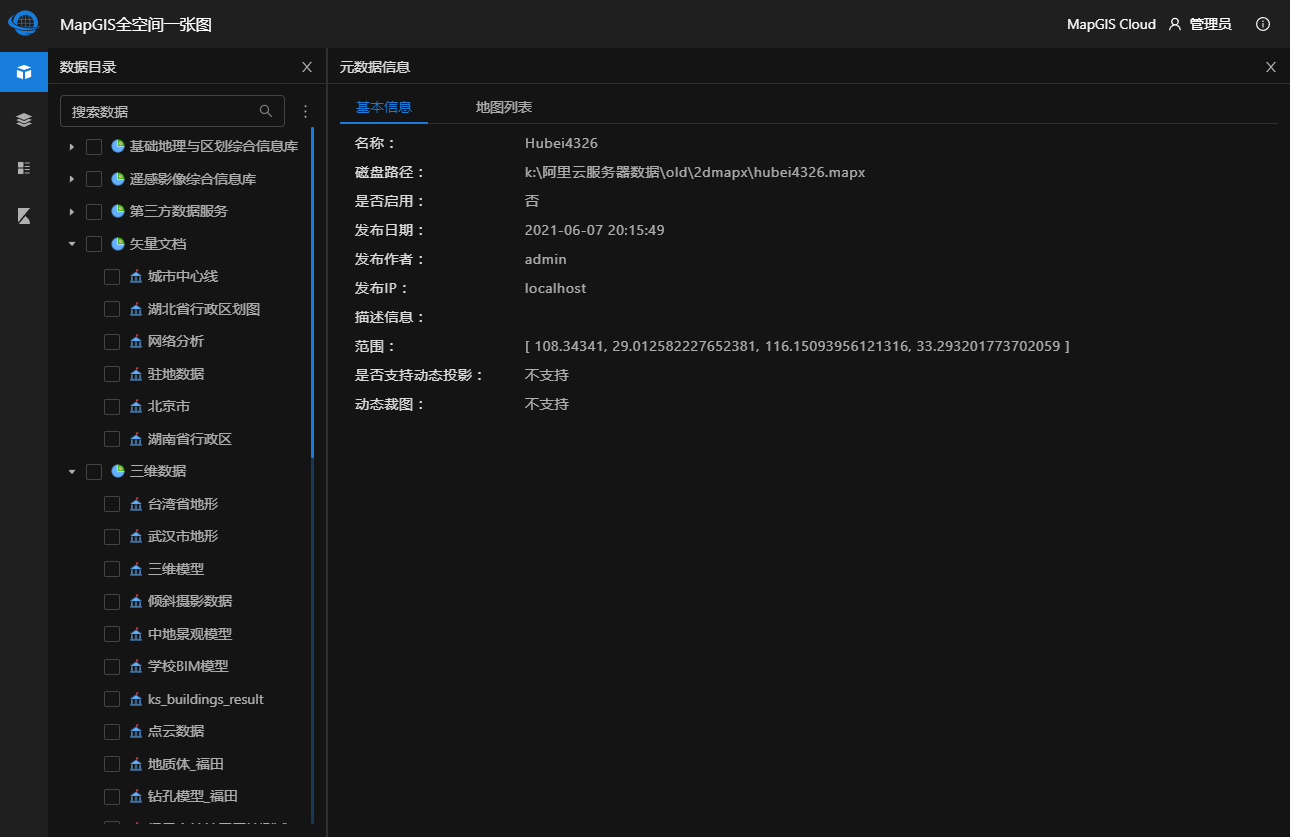Click the pie icon of 基础地理与区划综合信息库
This screenshot has height=837, width=1290.
pos(118,146)
